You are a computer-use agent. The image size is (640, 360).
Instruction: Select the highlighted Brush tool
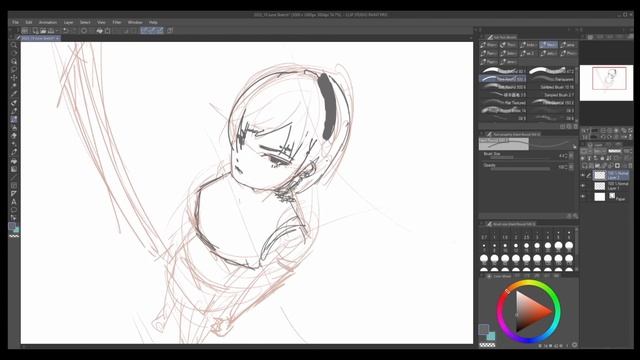tap(14, 119)
